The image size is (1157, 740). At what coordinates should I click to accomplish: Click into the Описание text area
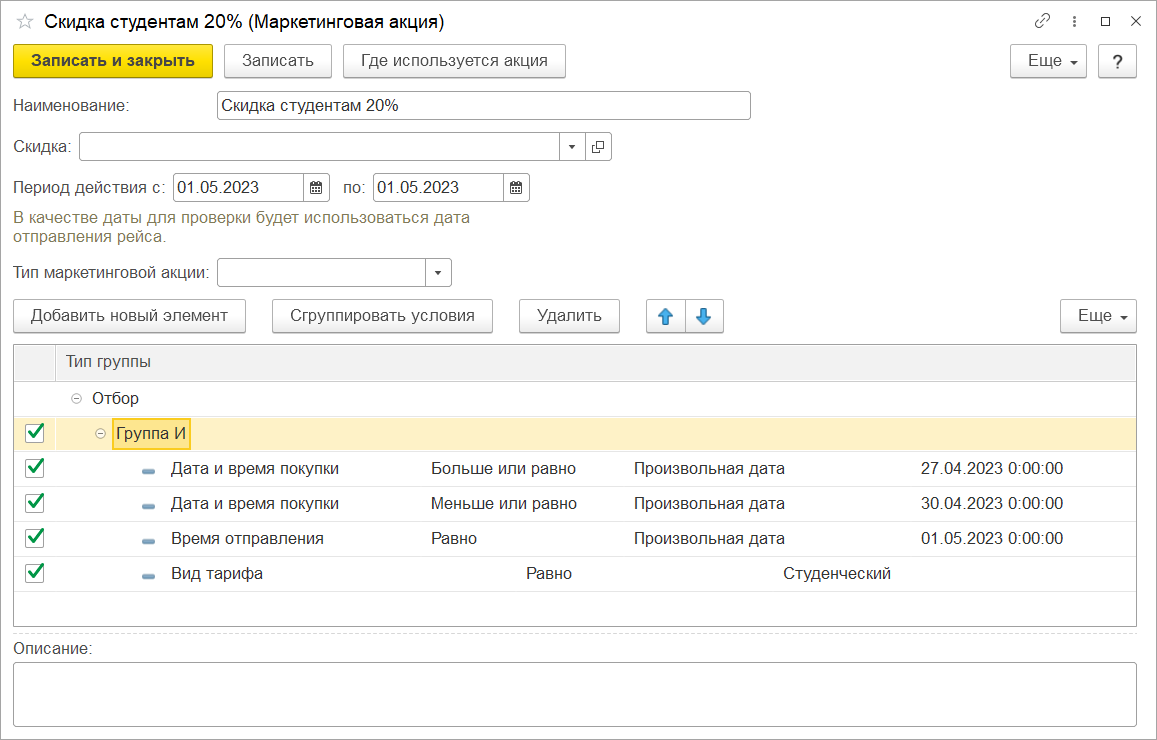tap(575, 694)
